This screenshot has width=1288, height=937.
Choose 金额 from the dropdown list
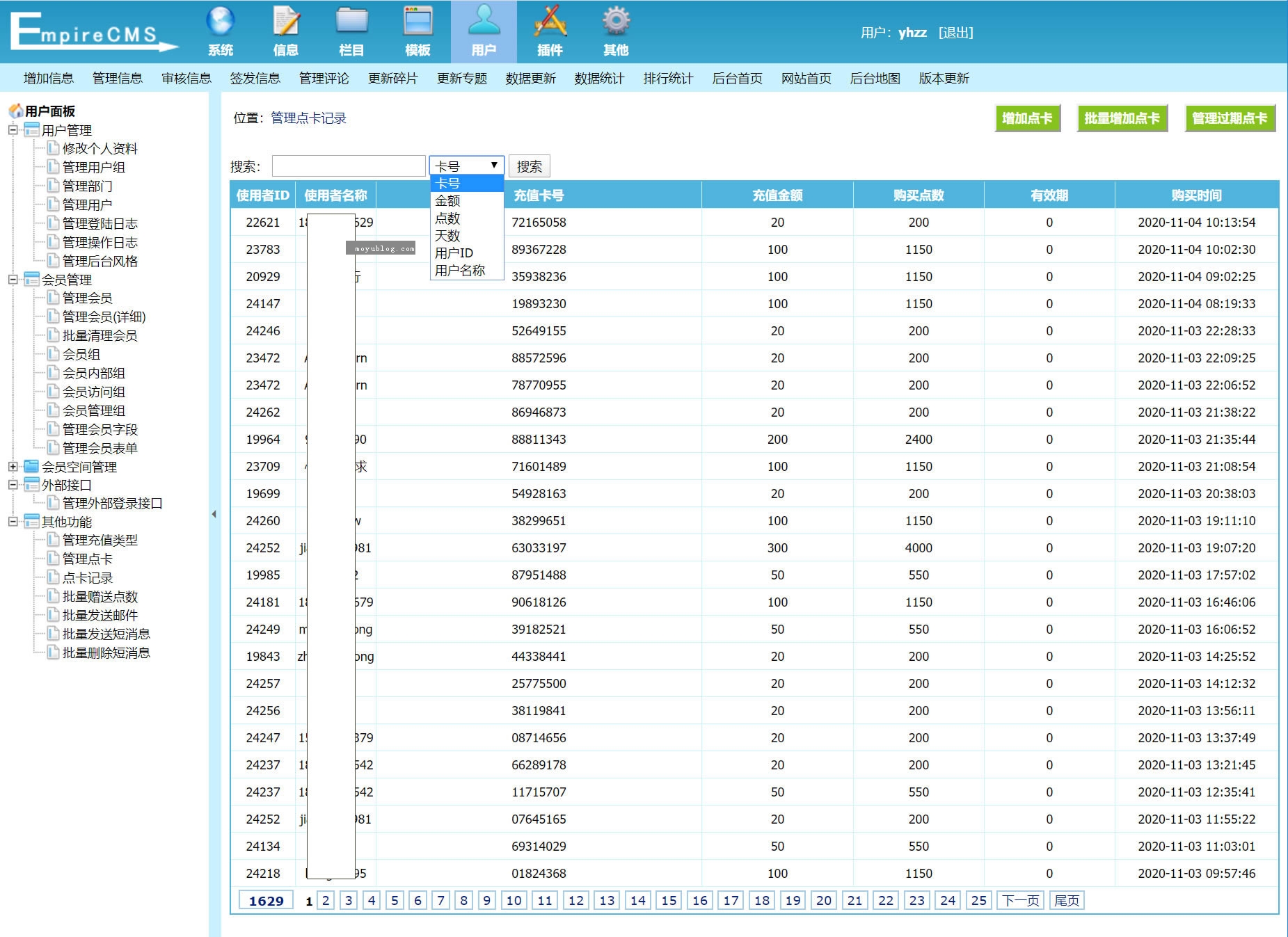447,201
